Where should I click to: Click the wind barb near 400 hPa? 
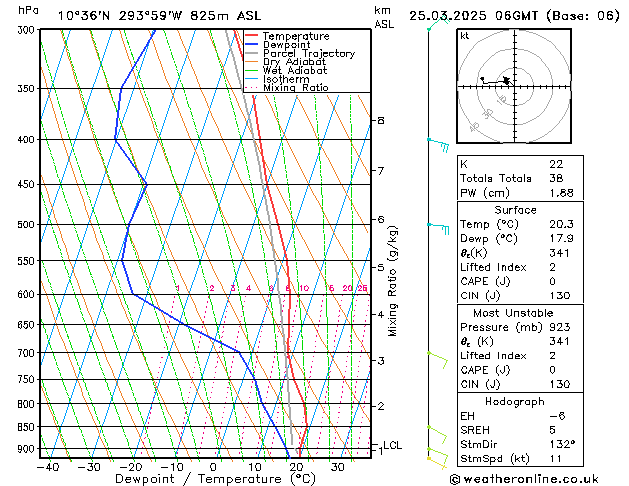438,144
